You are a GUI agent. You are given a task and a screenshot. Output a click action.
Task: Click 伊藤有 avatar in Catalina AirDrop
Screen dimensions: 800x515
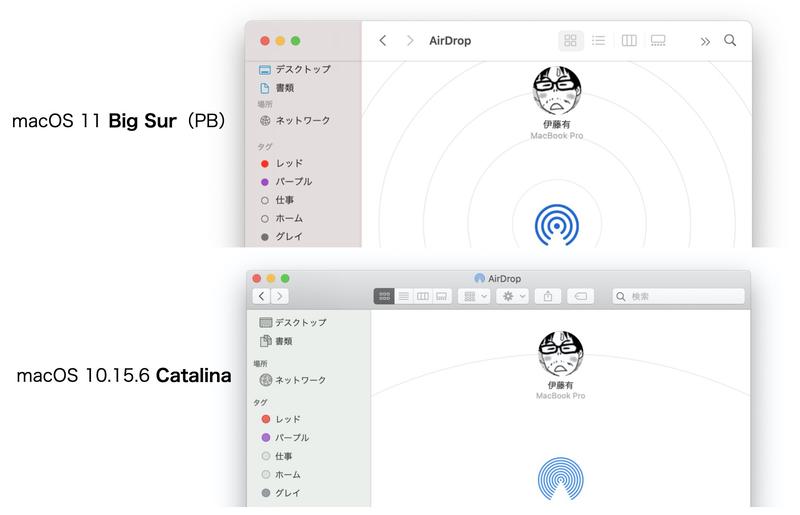(561, 354)
